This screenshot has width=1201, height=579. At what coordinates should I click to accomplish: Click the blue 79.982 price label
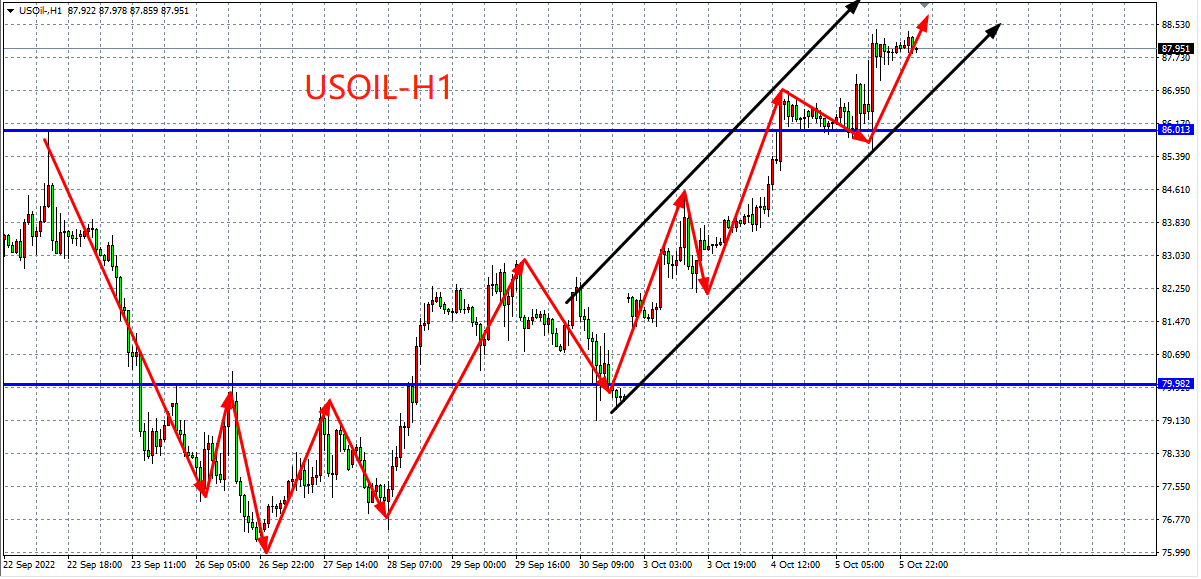point(1175,384)
